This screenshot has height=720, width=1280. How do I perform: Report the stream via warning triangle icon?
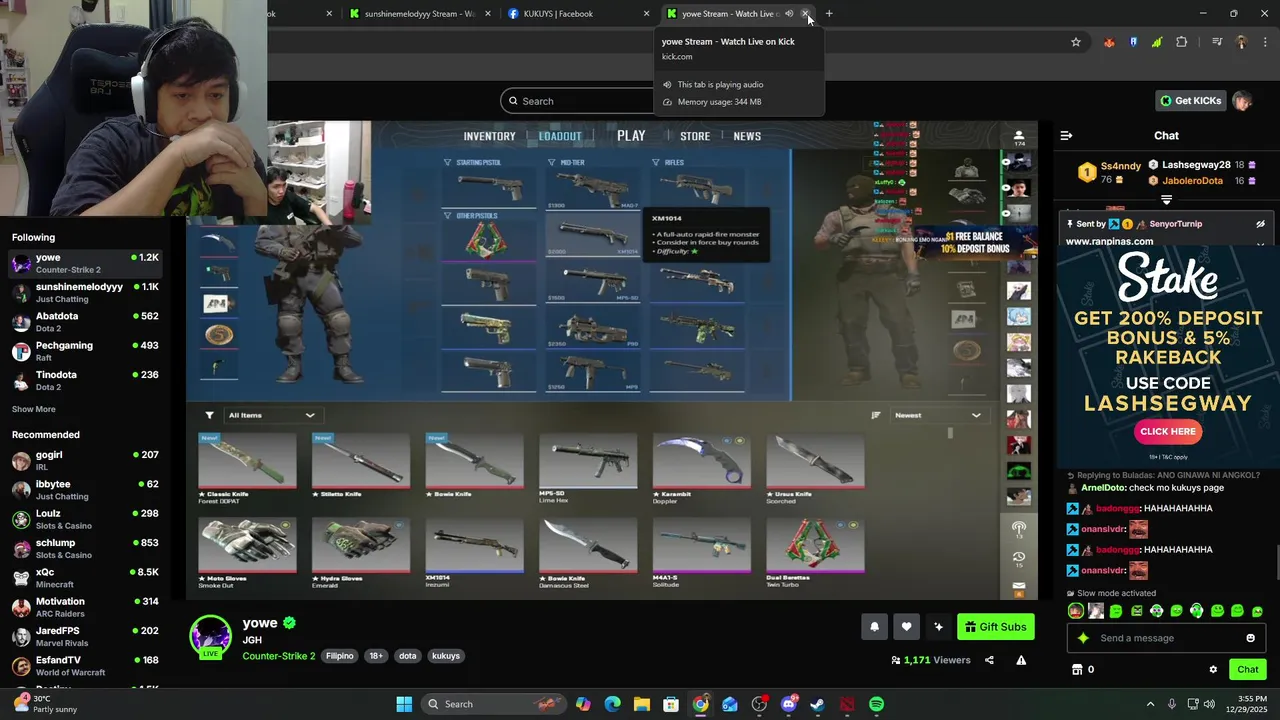point(1021,660)
